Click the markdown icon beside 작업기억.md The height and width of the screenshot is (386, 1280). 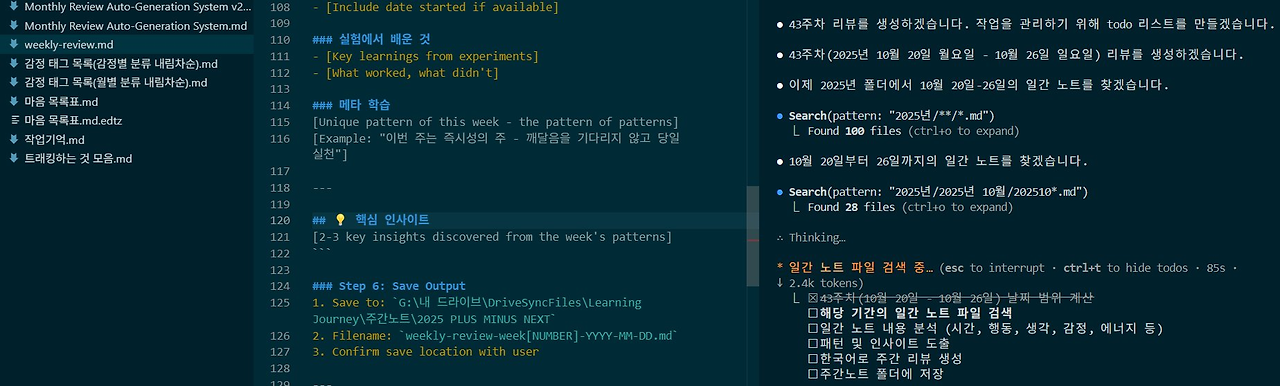(x=13, y=139)
